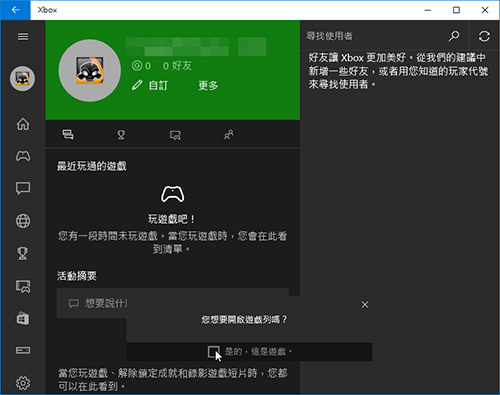The width and height of the screenshot is (500, 395).
Task: Open My Games controller icon in the sidebar
Action: [x=23, y=156]
